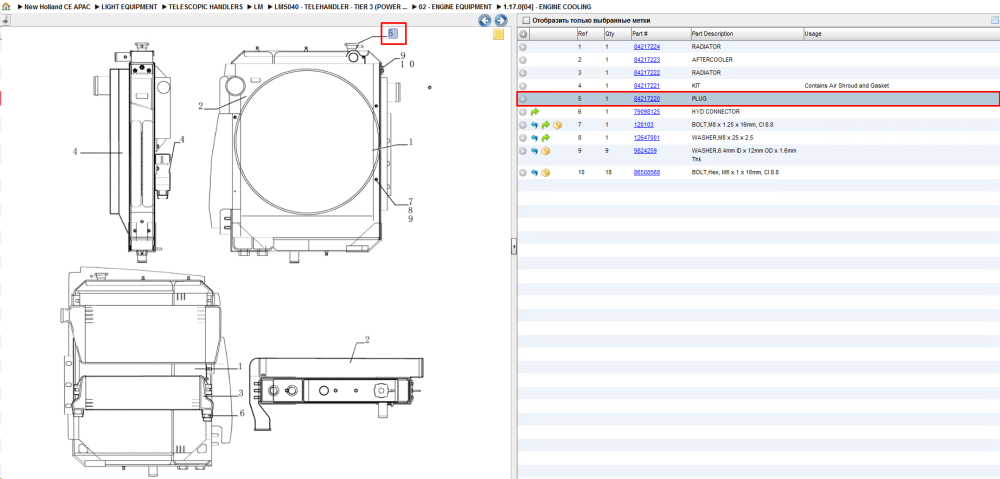Viewport: 1000px width, 479px height.
Task: Go to the home page icon
Action: (6, 6)
